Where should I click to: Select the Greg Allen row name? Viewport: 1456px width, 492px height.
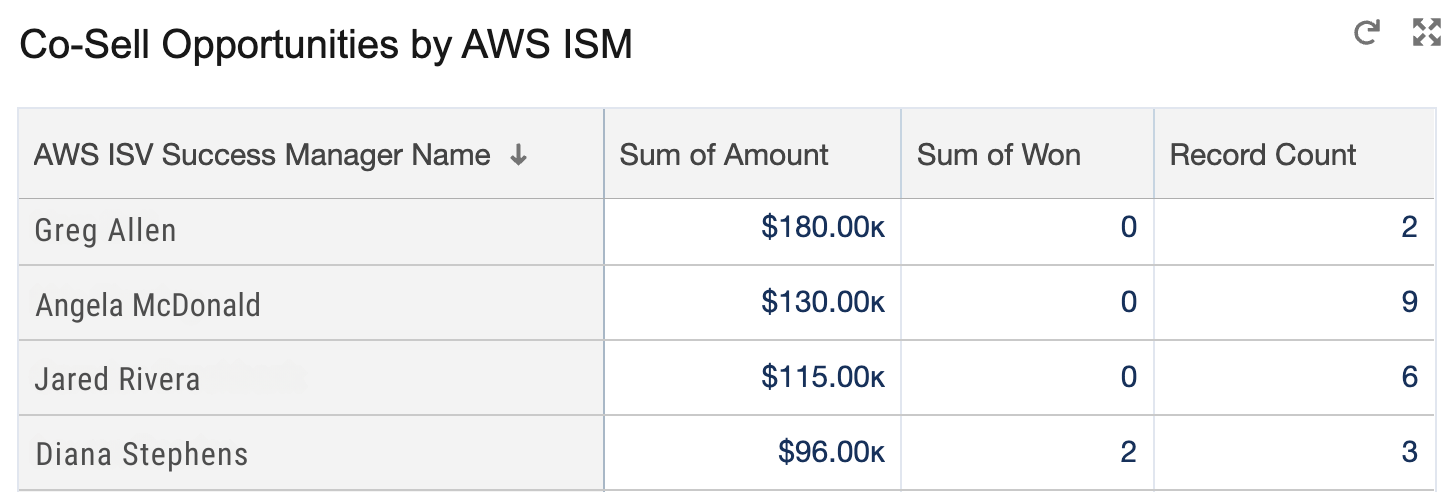[106, 230]
